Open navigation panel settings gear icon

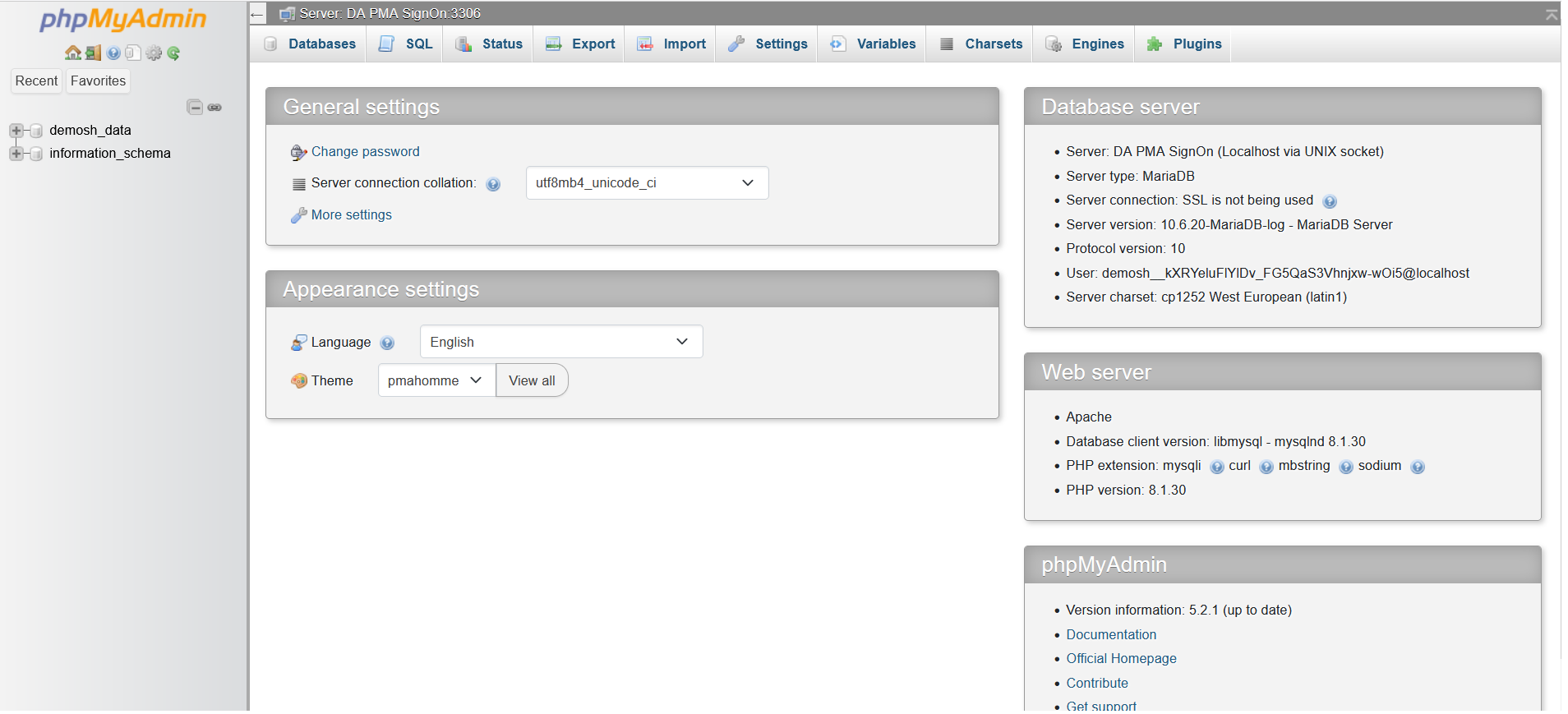pyautogui.click(x=154, y=53)
